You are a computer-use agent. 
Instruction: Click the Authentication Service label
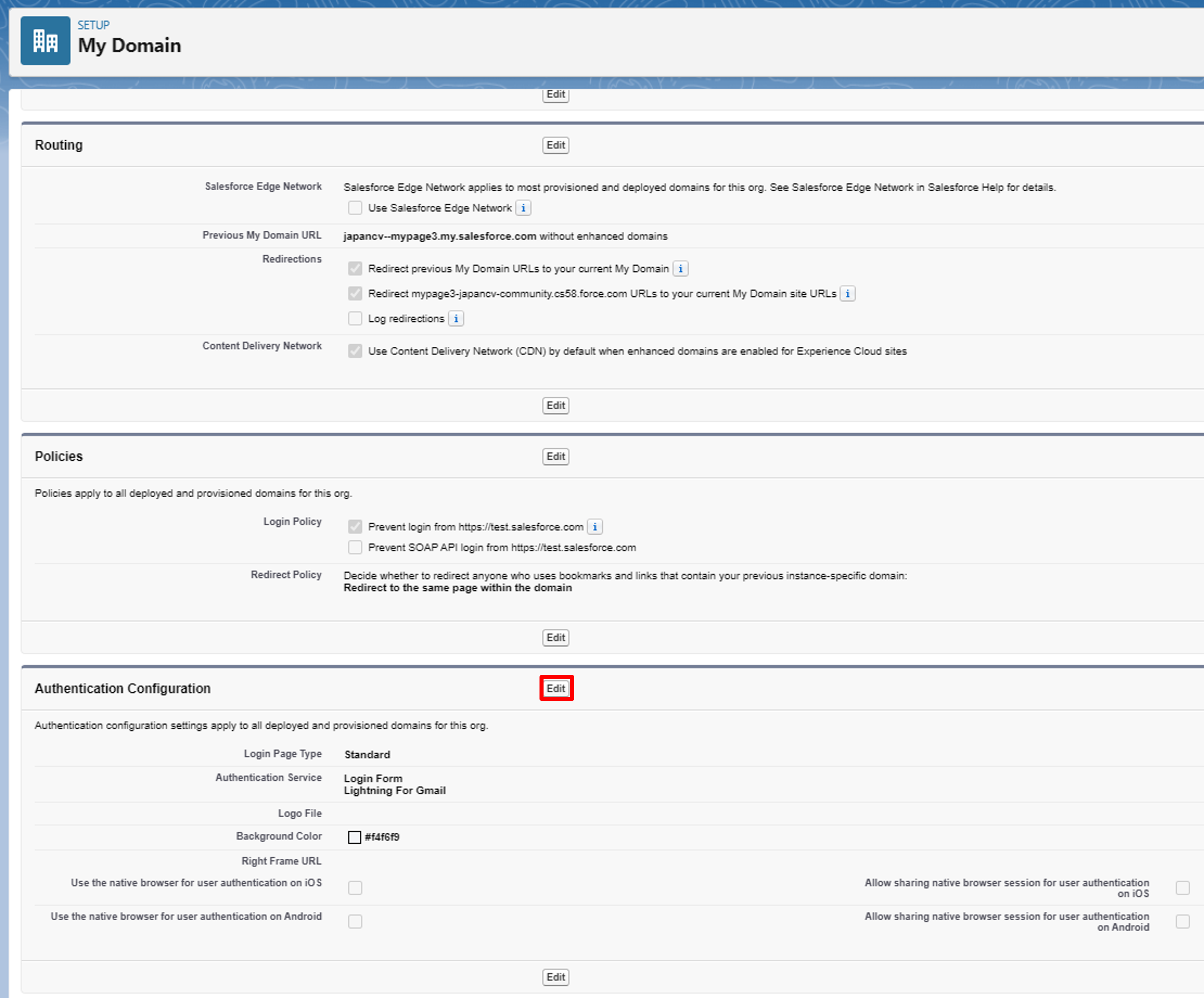point(268,777)
